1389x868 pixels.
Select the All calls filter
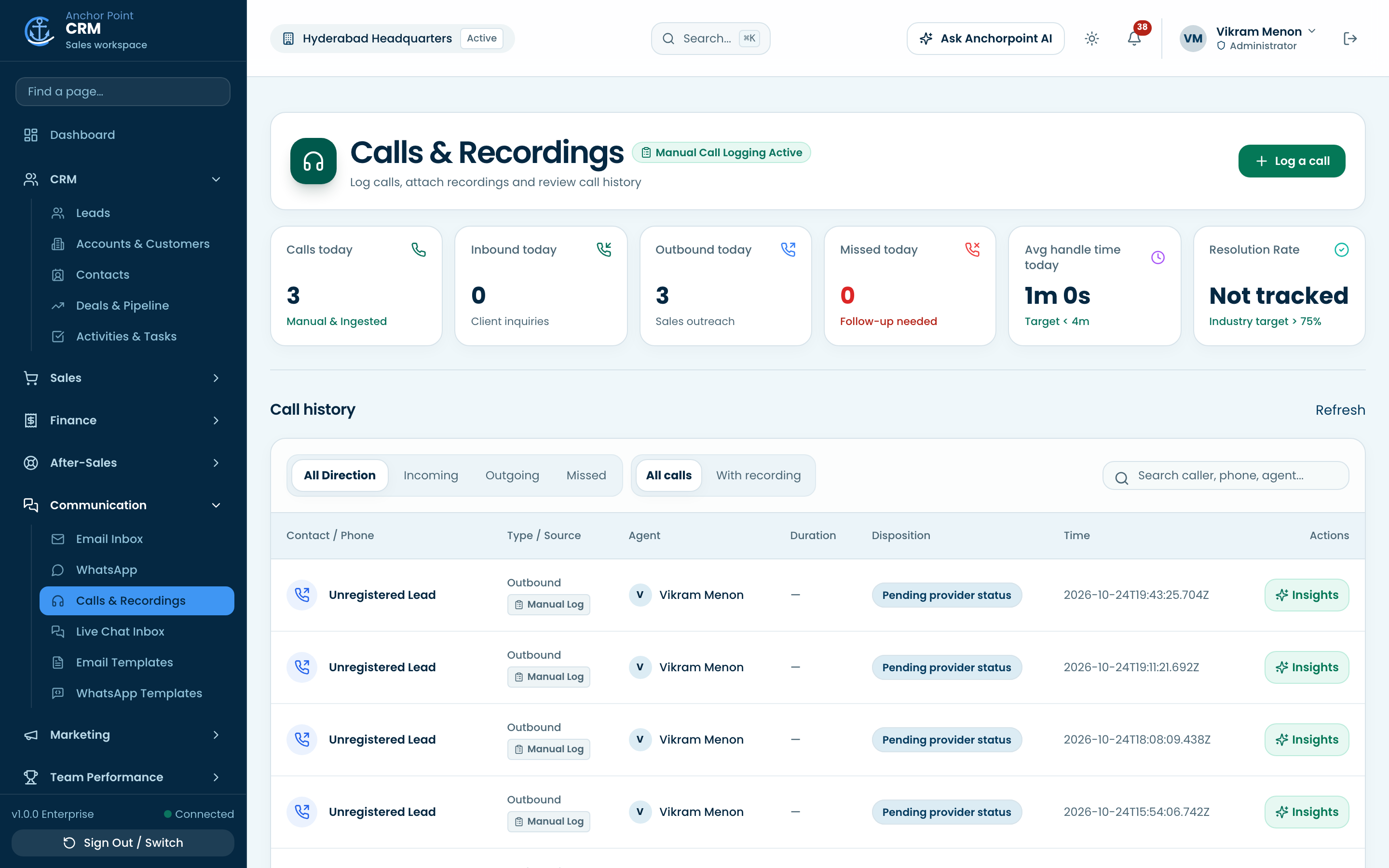(x=668, y=475)
